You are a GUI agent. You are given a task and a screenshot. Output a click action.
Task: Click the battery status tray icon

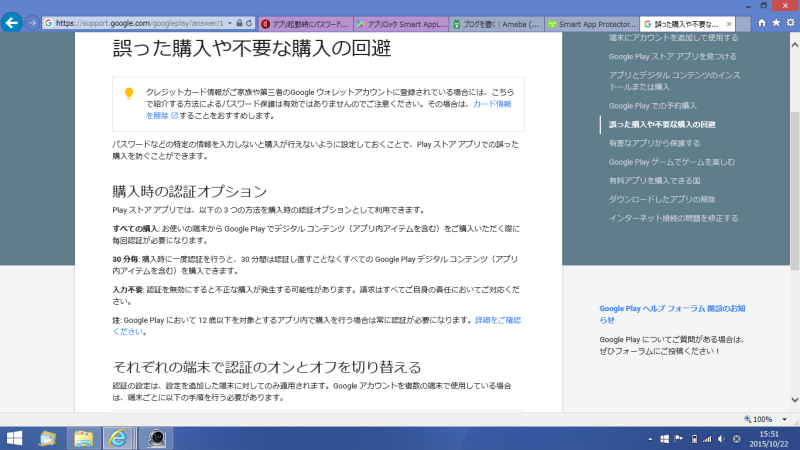(x=694, y=439)
